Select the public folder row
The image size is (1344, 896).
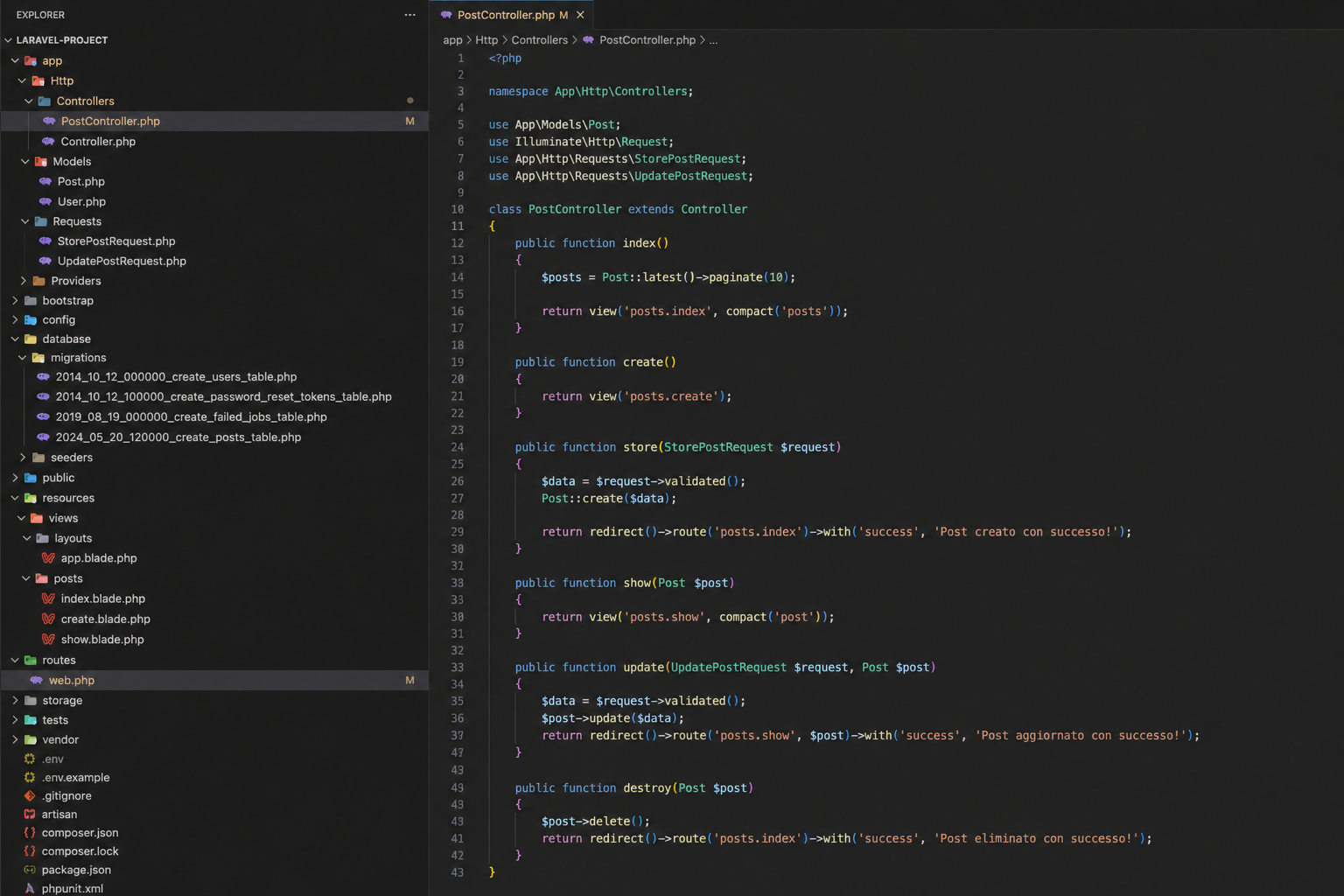point(214,478)
